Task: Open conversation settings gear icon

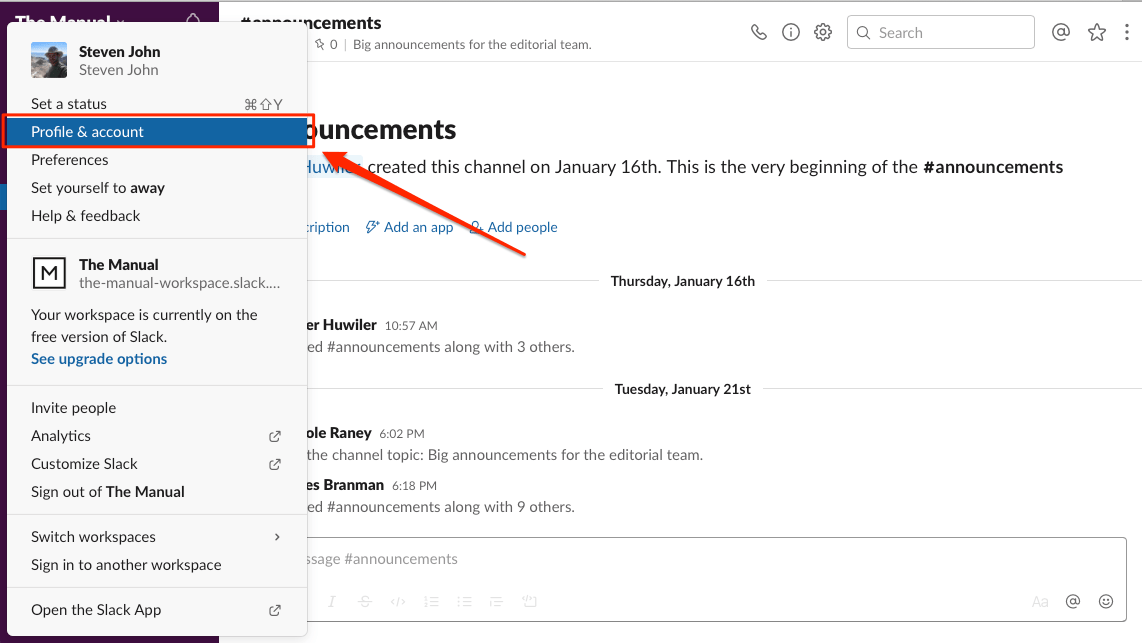Action: pos(823,32)
